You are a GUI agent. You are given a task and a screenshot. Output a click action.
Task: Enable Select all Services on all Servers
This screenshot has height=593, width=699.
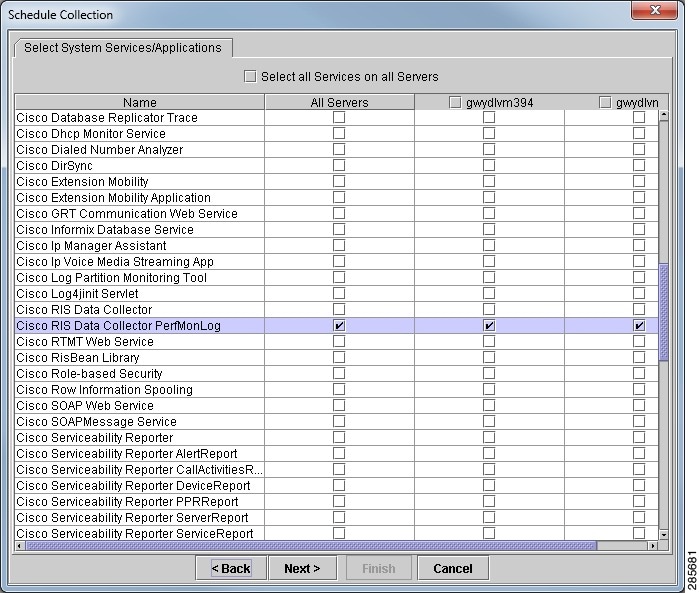(250, 77)
